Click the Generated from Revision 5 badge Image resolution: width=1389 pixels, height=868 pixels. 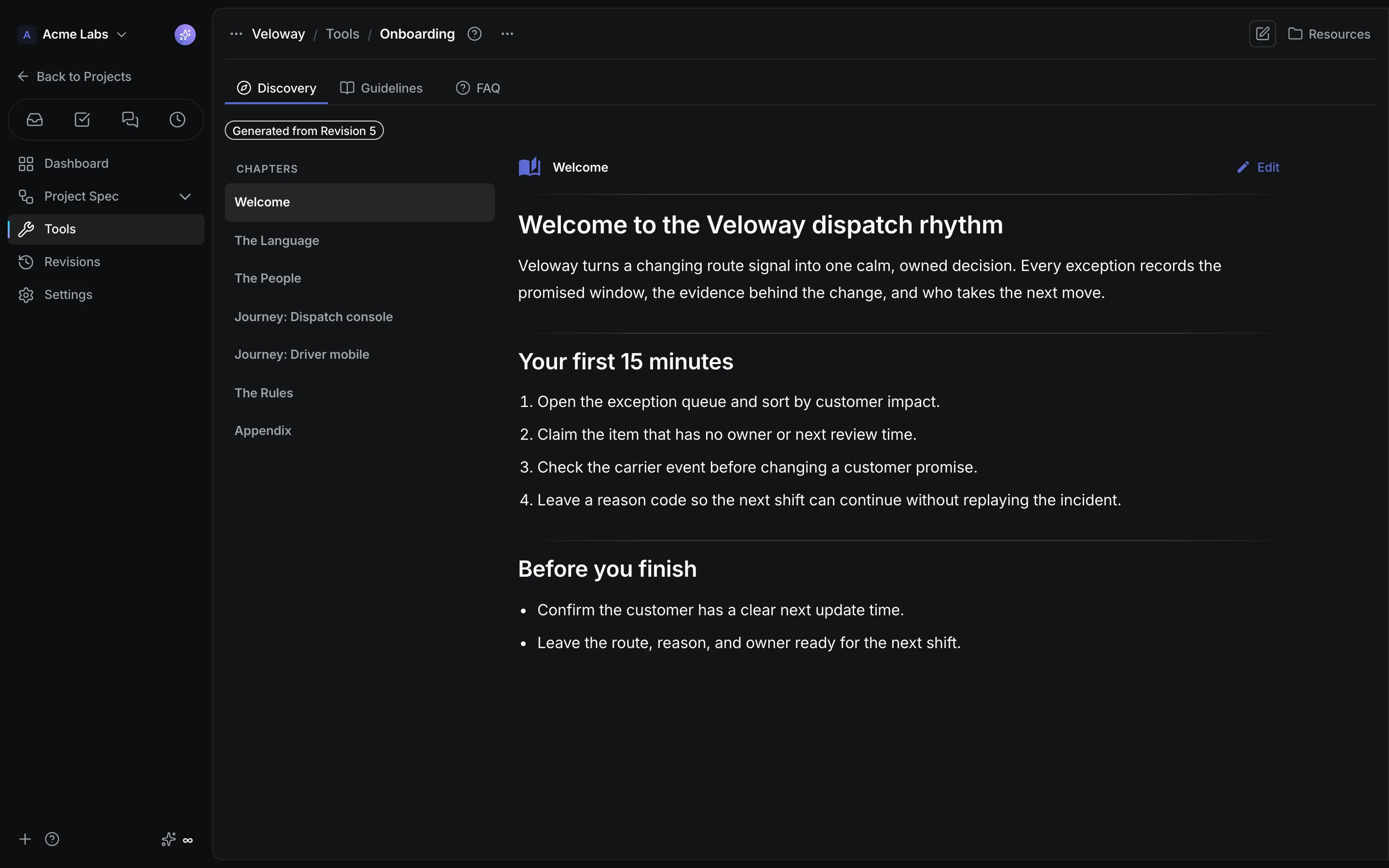[304, 130]
